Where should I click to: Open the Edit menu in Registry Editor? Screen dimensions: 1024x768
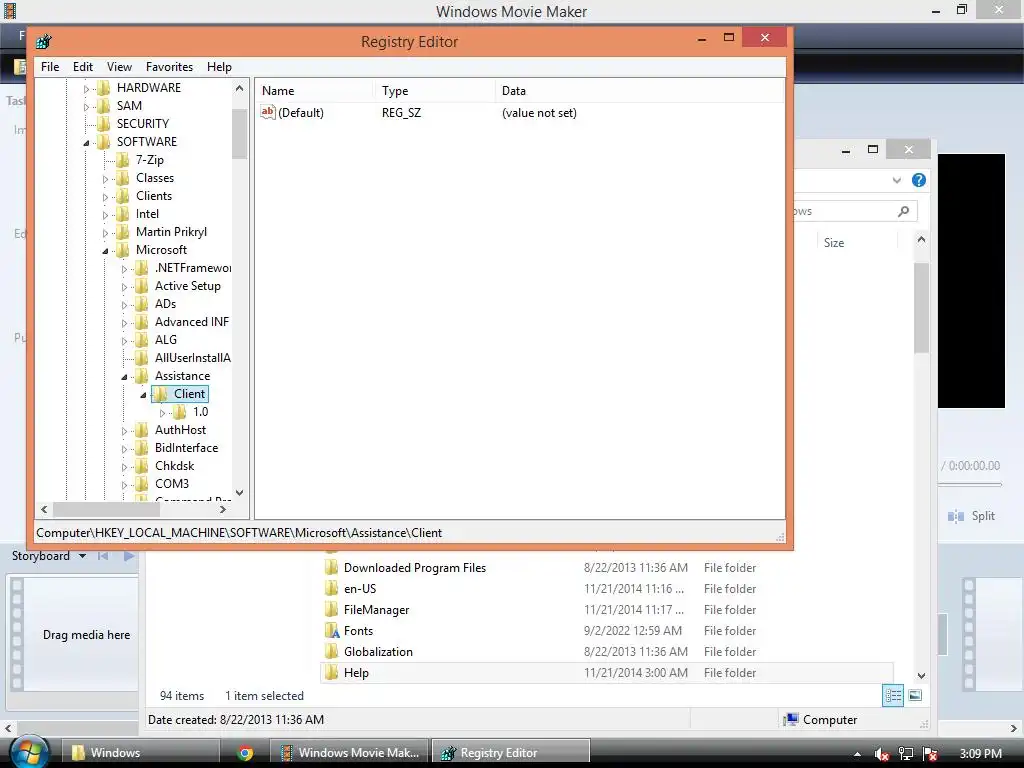coord(82,67)
